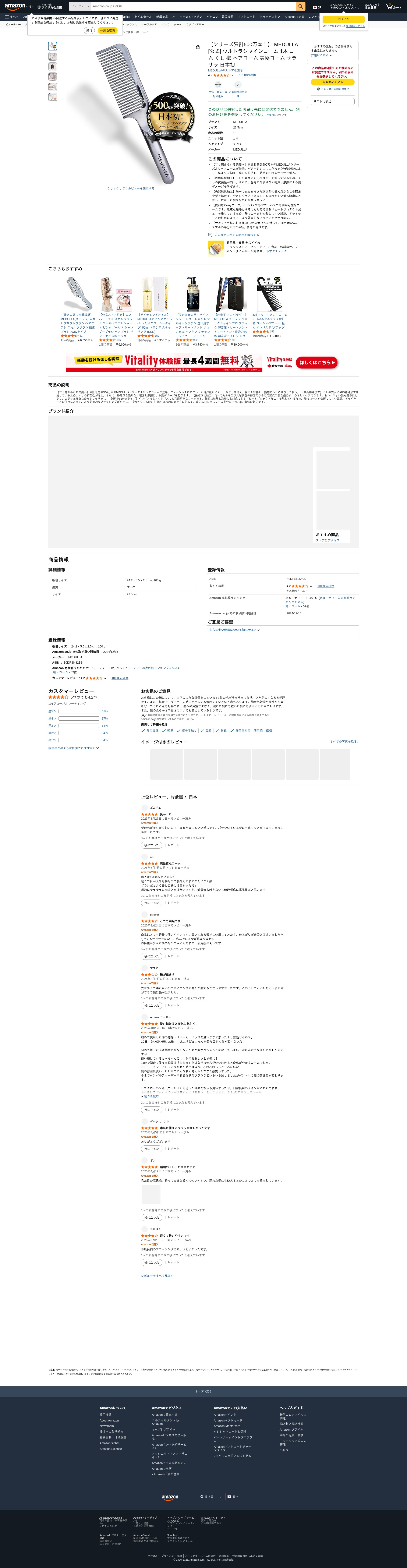Expand 詳細はこちら in the offer box
The height and width of the screenshot is (1568, 407).
click(322, 55)
